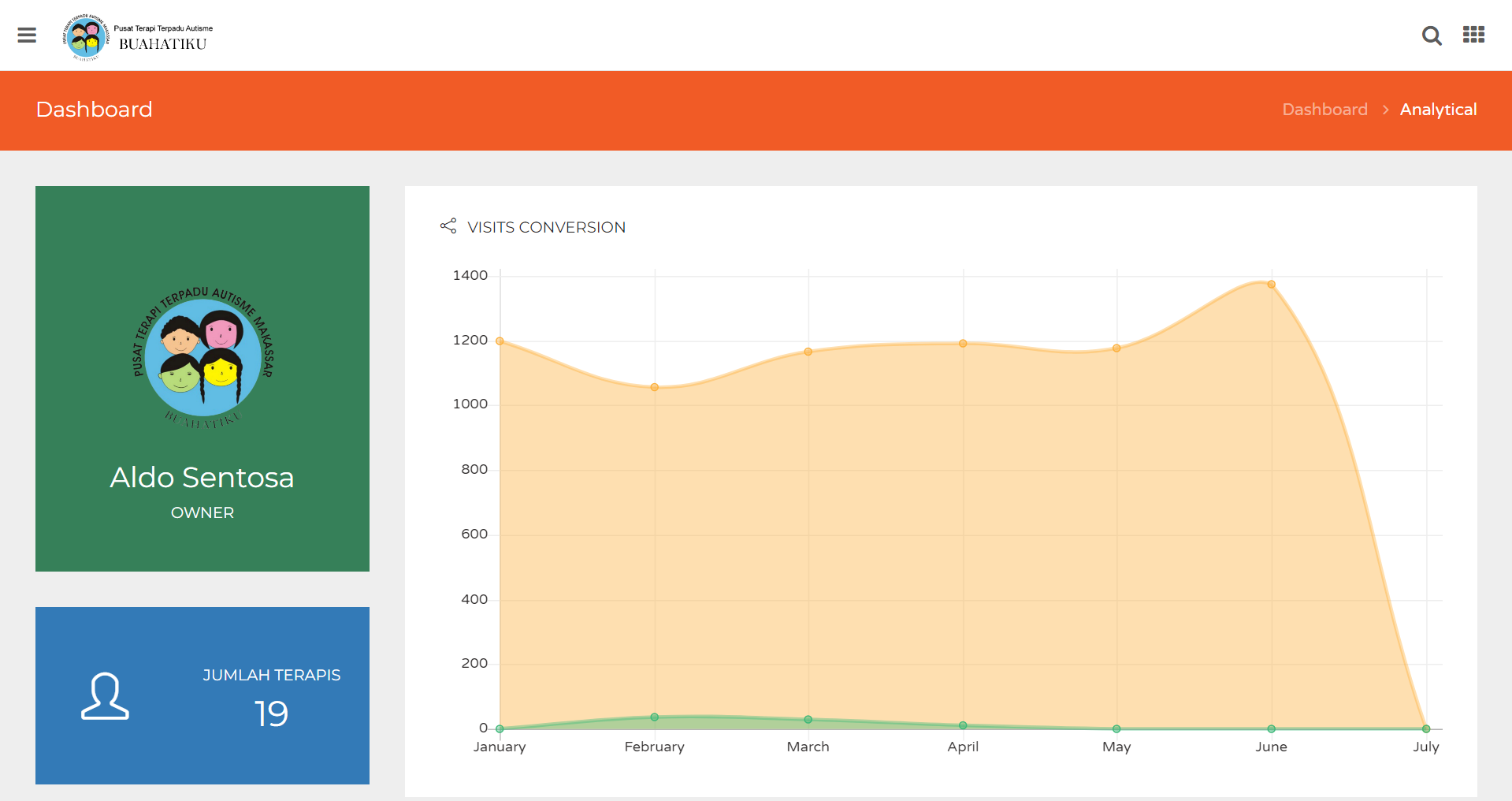Click the February orange data point
Viewport: 1512px width, 801px height.
pos(654,387)
